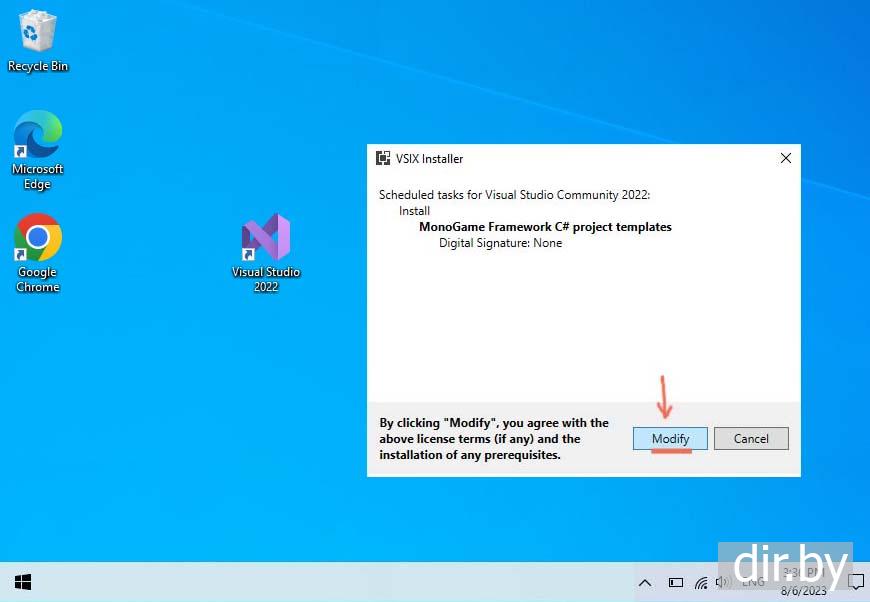Select the 'VSIX Installer' title text
870x602 pixels.
click(x=429, y=159)
